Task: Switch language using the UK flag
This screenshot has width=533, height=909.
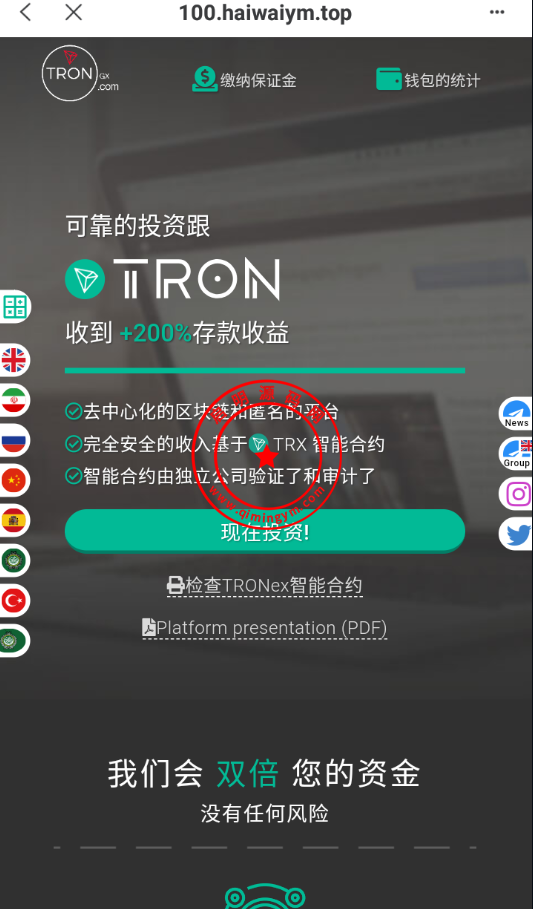Action: [x=14, y=360]
